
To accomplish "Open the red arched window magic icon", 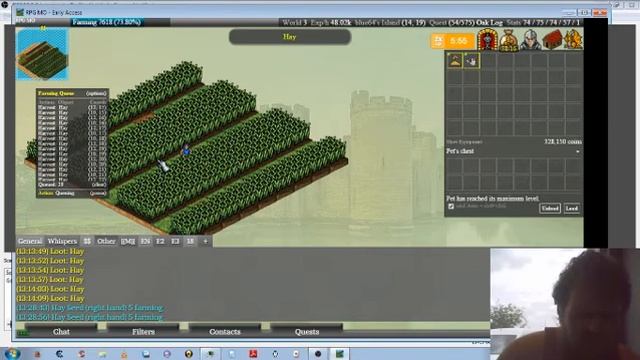I will pyautogui.click(x=487, y=40).
